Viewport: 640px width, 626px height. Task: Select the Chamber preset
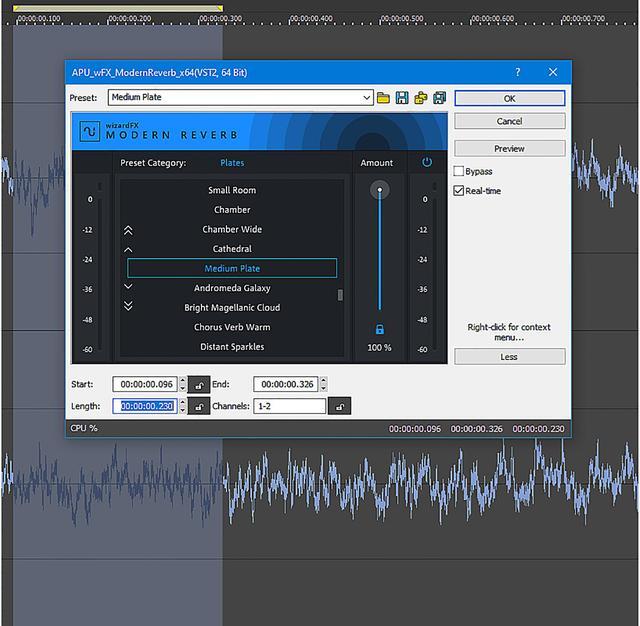232,210
